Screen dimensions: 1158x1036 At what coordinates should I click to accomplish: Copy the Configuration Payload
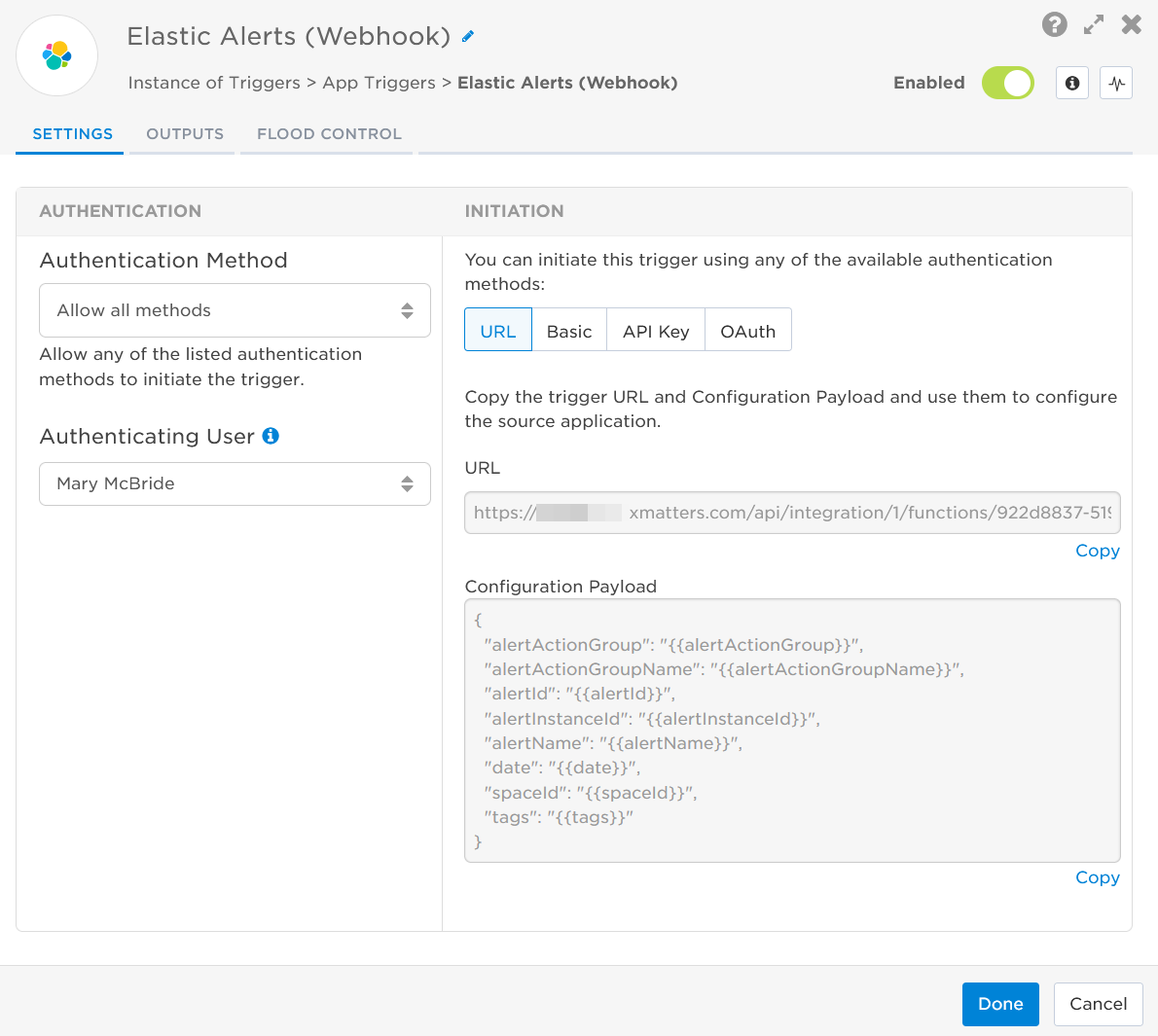coord(1098,877)
